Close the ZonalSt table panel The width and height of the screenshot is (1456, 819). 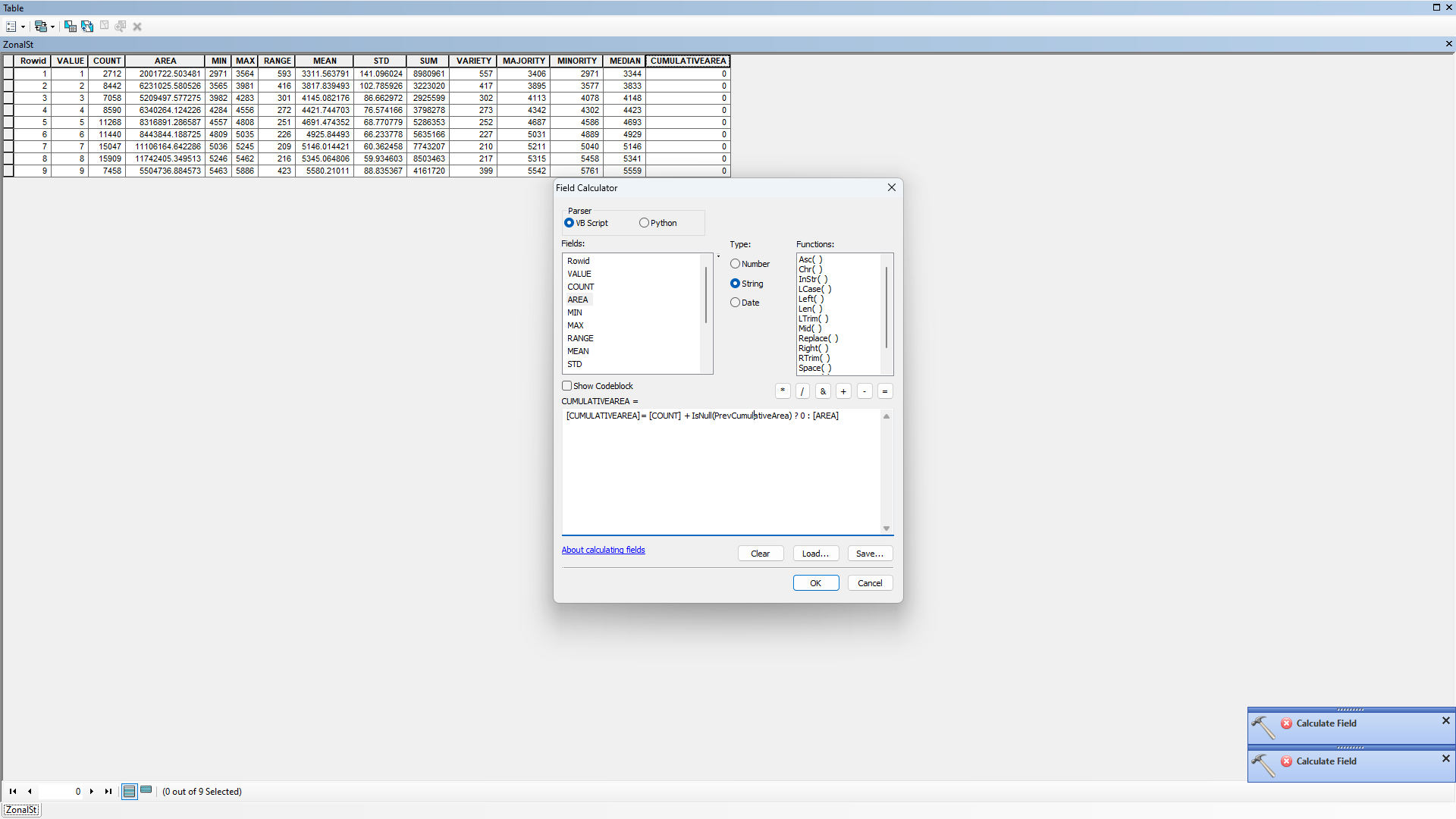1448,44
